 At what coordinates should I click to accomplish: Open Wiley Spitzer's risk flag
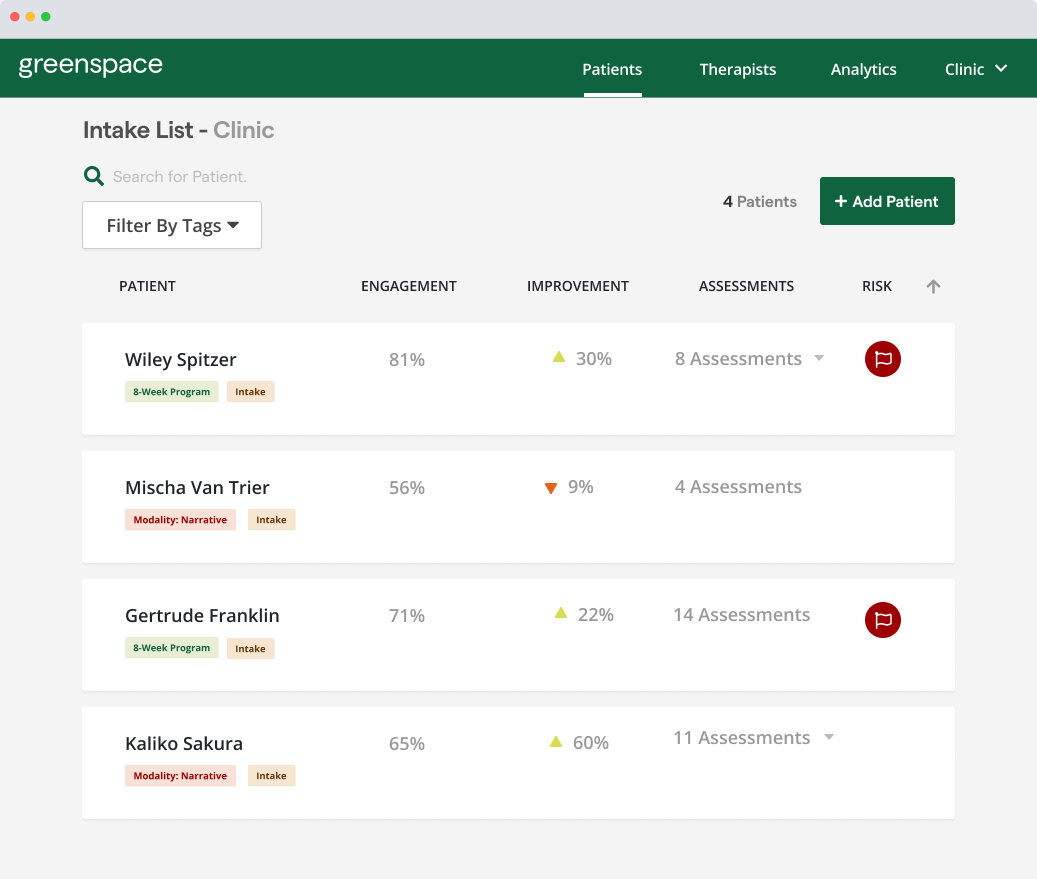click(882, 359)
